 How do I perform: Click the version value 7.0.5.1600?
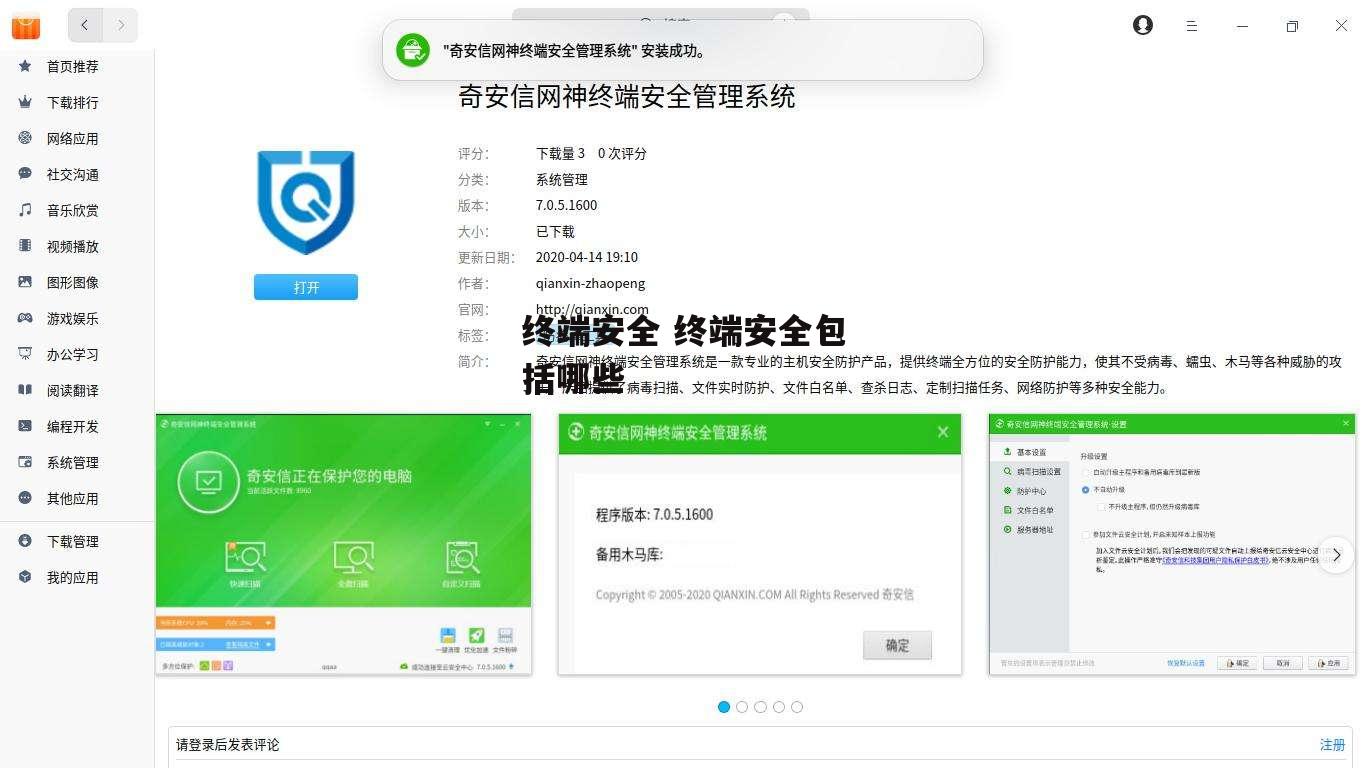pyautogui.click(x=566, y=205)
